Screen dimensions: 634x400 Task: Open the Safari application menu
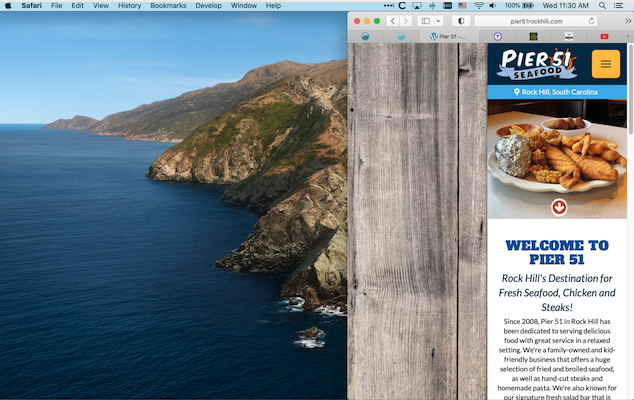(x=32, y=6)
